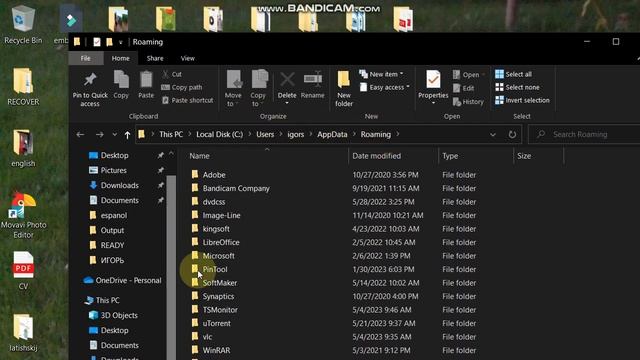Select Recycle Bin on desktop
The height and width of the screenshot is (360, 640).
[23, 24]
